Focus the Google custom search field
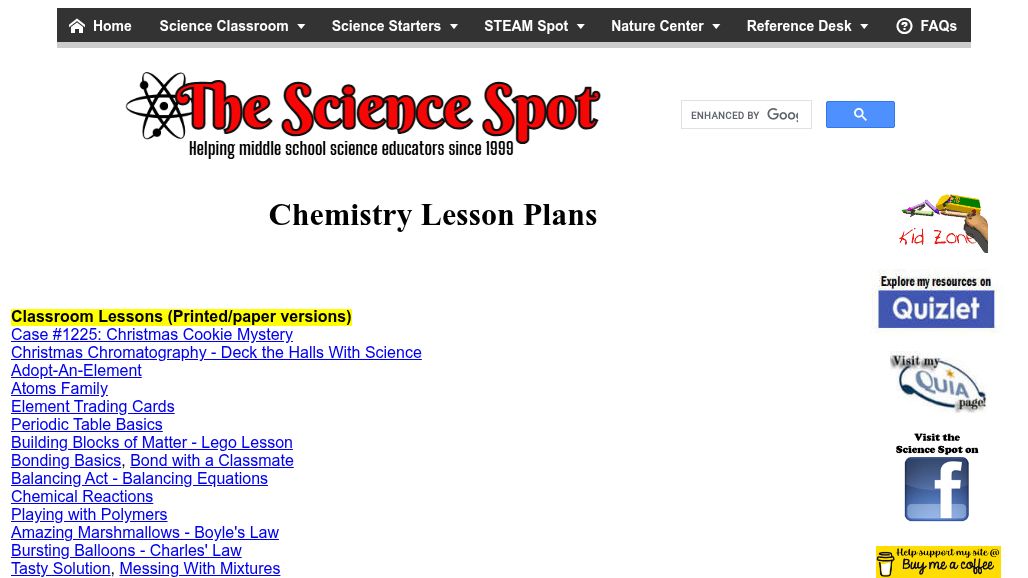This screenshot has height=578, width=1028. [x=745, y=115]
